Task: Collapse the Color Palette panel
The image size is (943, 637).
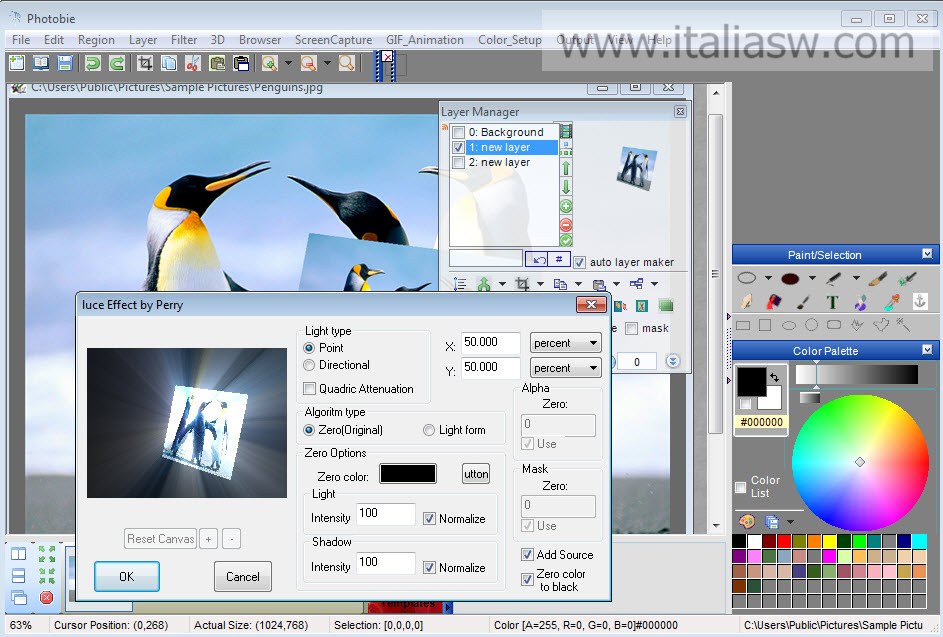Action: [x=927, y=349]
